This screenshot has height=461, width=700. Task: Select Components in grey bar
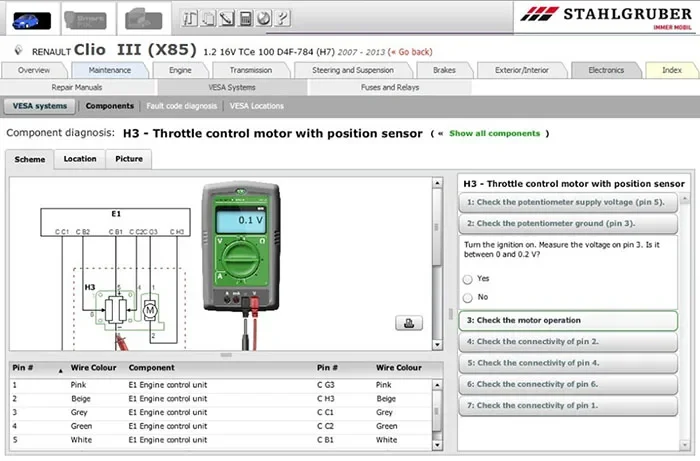pos(109,106)
